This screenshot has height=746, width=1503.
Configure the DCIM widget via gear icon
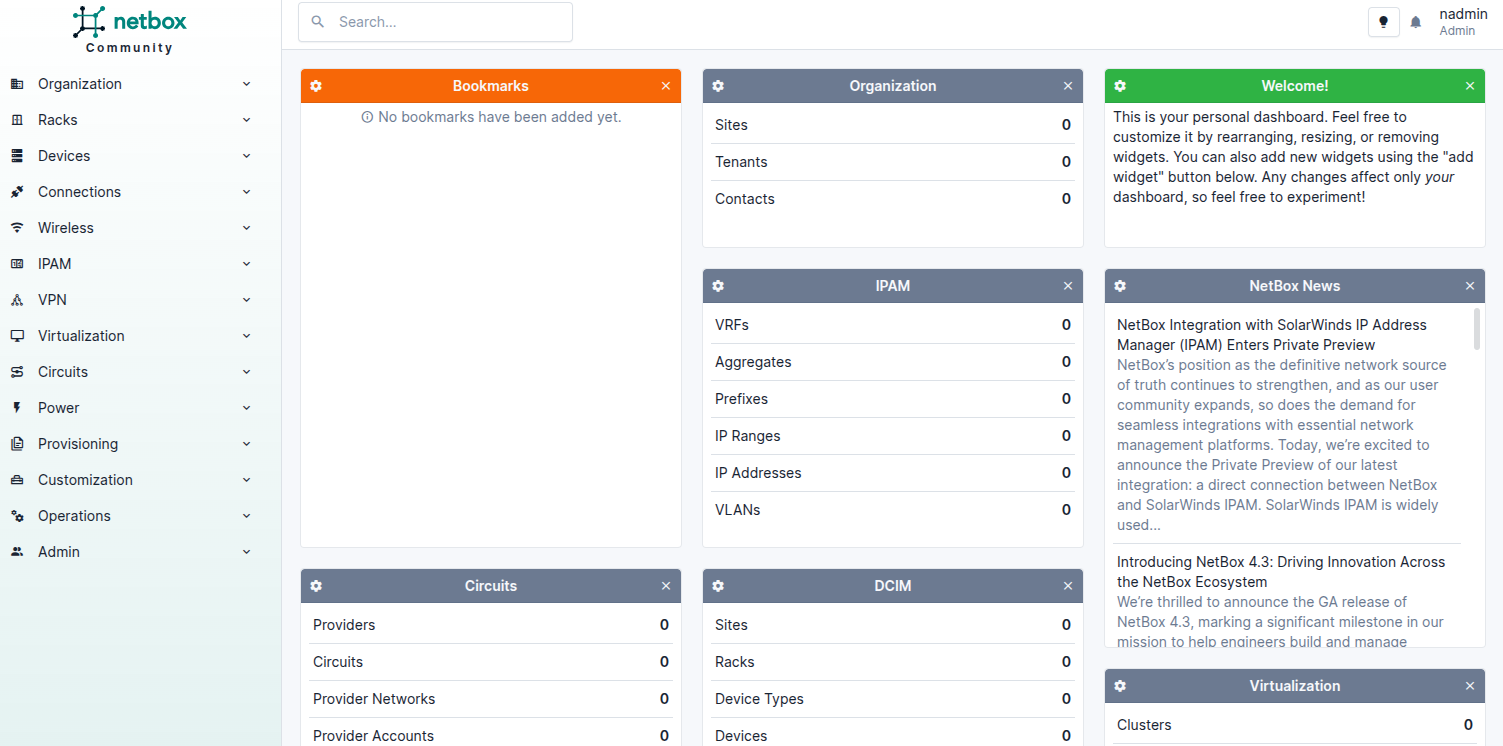(x=718, y=586)
